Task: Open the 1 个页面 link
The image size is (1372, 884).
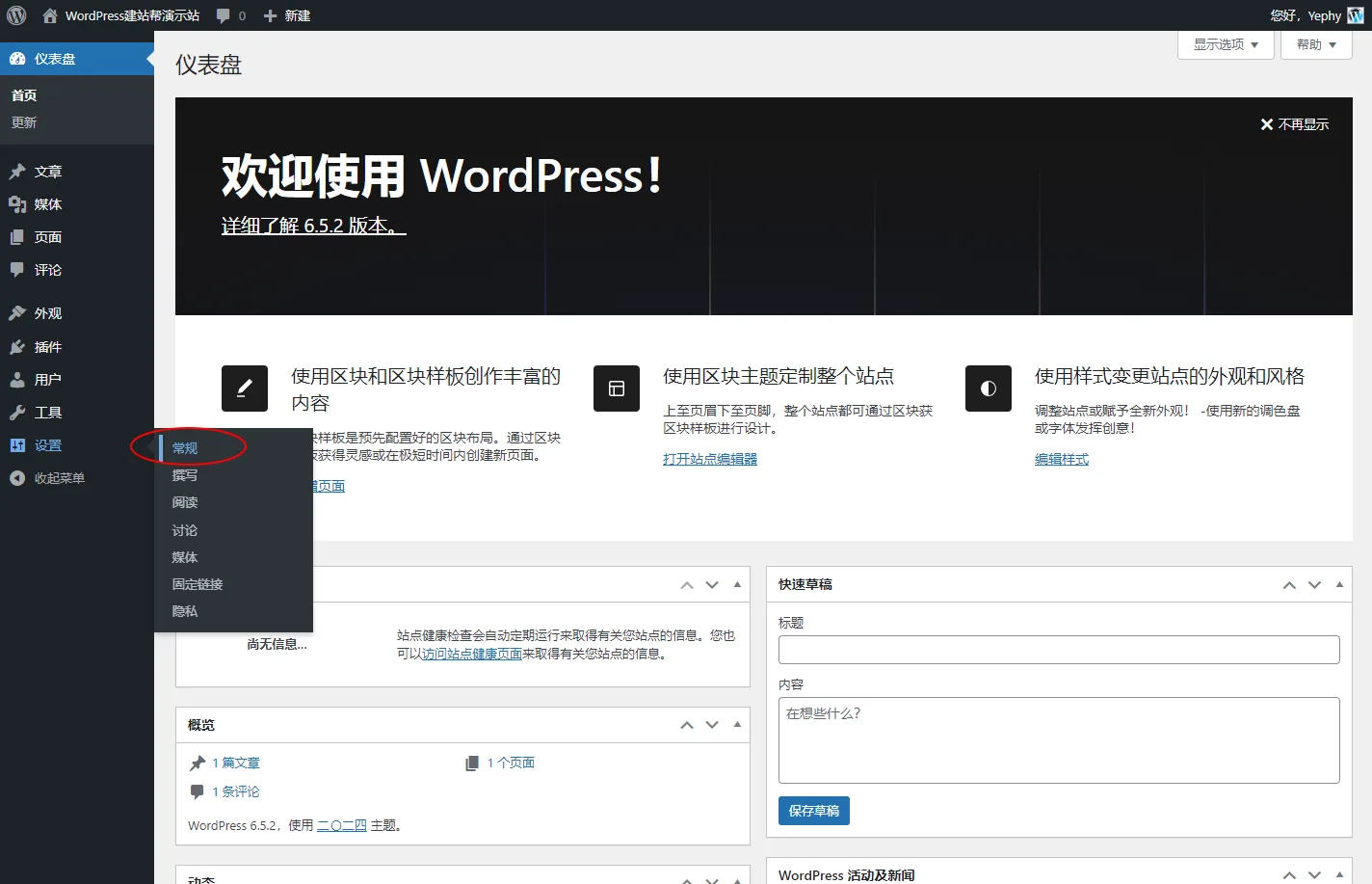Action: pos(511,763)
